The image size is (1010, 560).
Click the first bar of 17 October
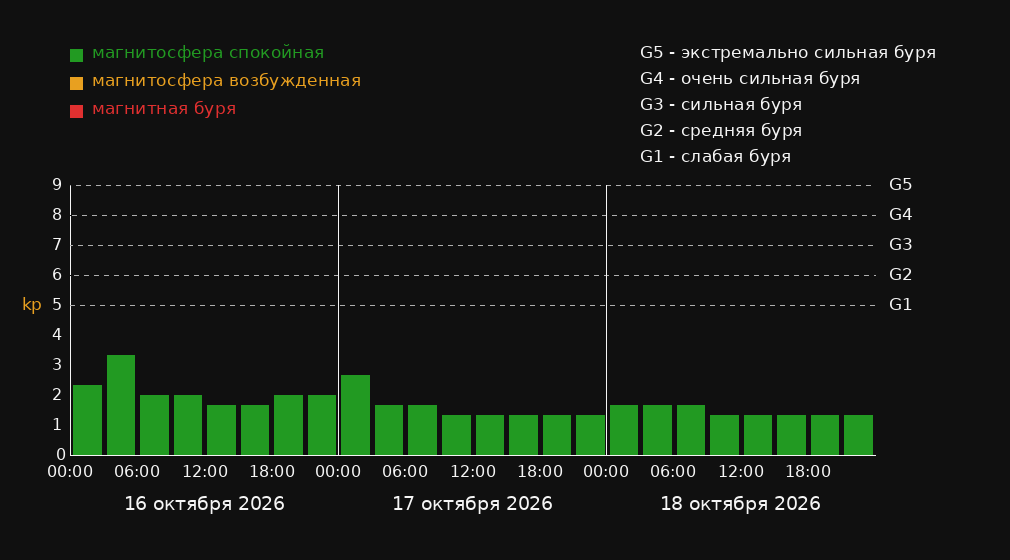356,415
